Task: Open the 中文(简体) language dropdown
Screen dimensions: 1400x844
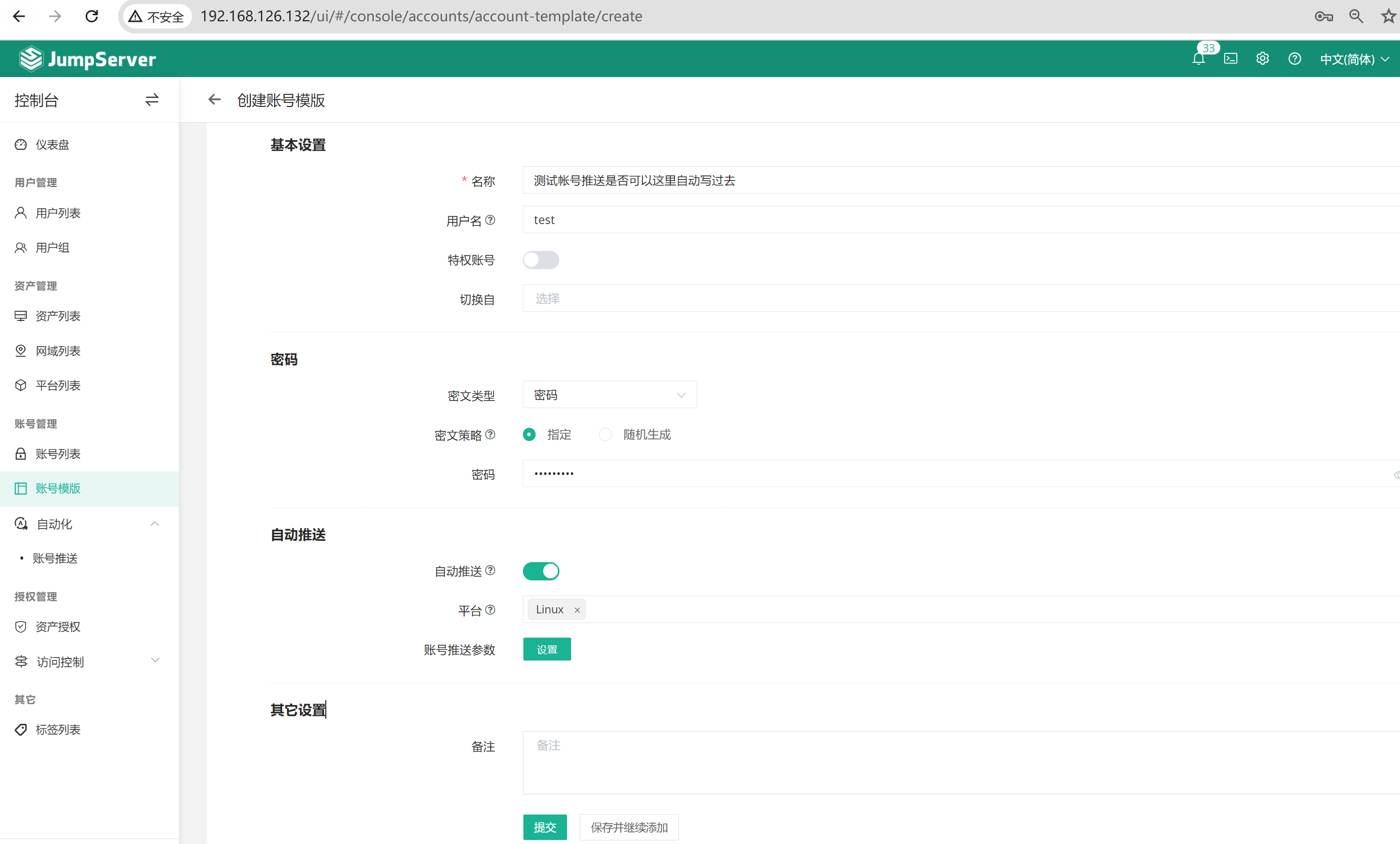Action: (1353, 59)
